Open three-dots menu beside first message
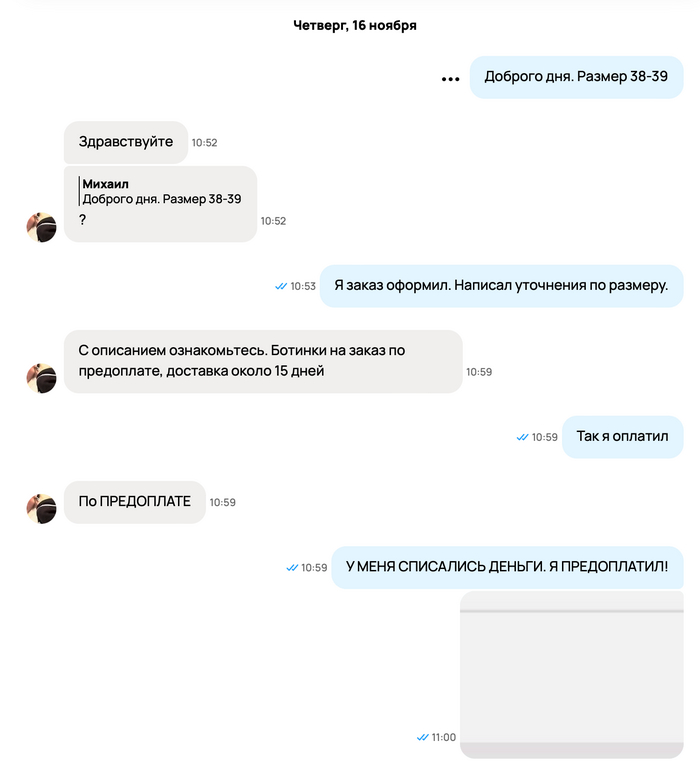 point(450,78)
